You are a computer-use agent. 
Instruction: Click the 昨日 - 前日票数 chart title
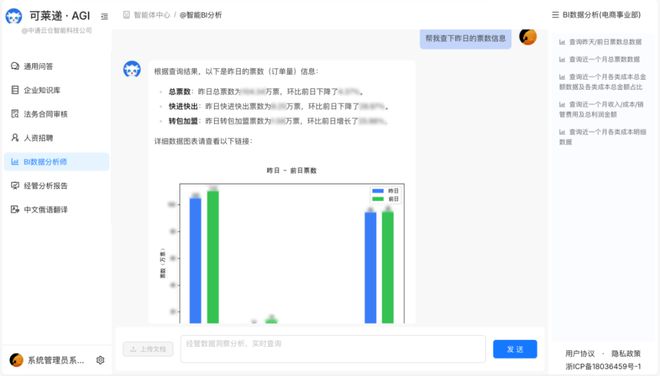point(292,171)
